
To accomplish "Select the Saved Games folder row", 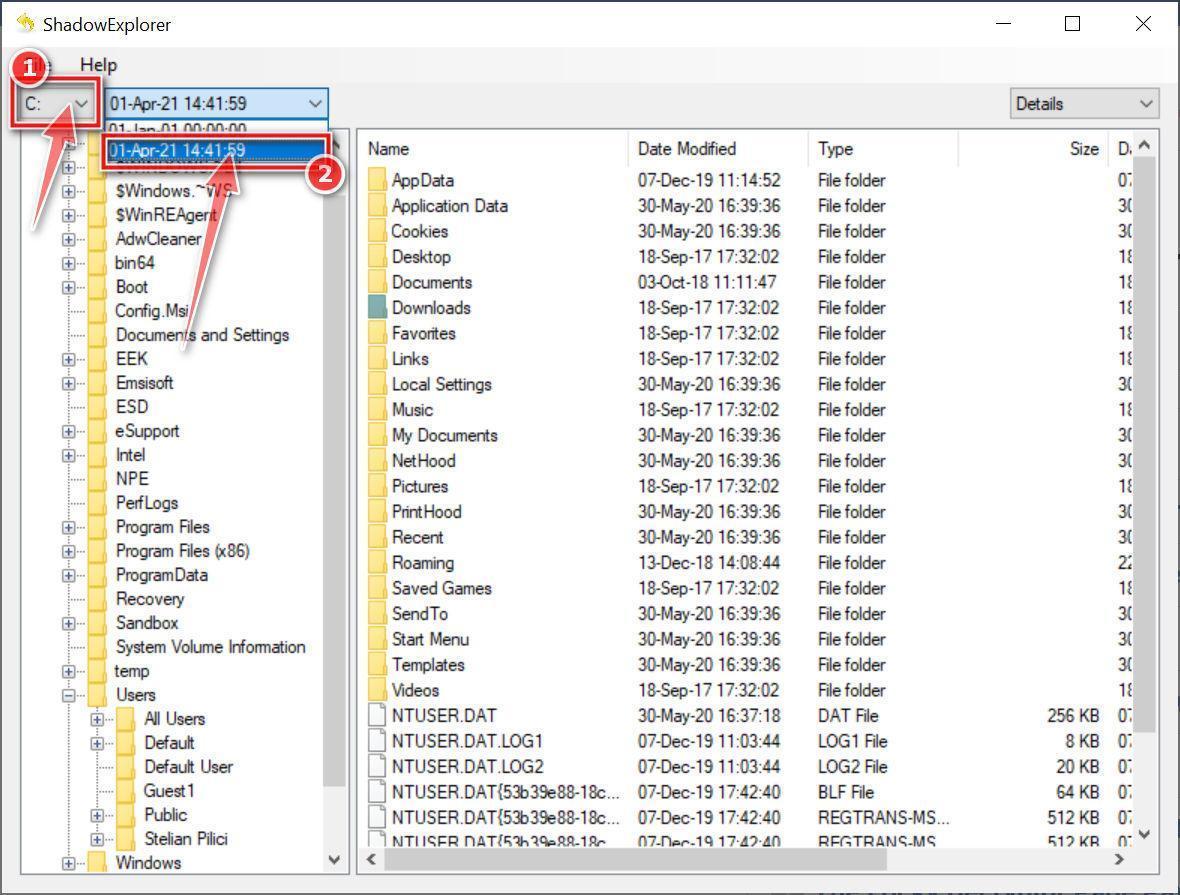I will (x=748, y=588).
